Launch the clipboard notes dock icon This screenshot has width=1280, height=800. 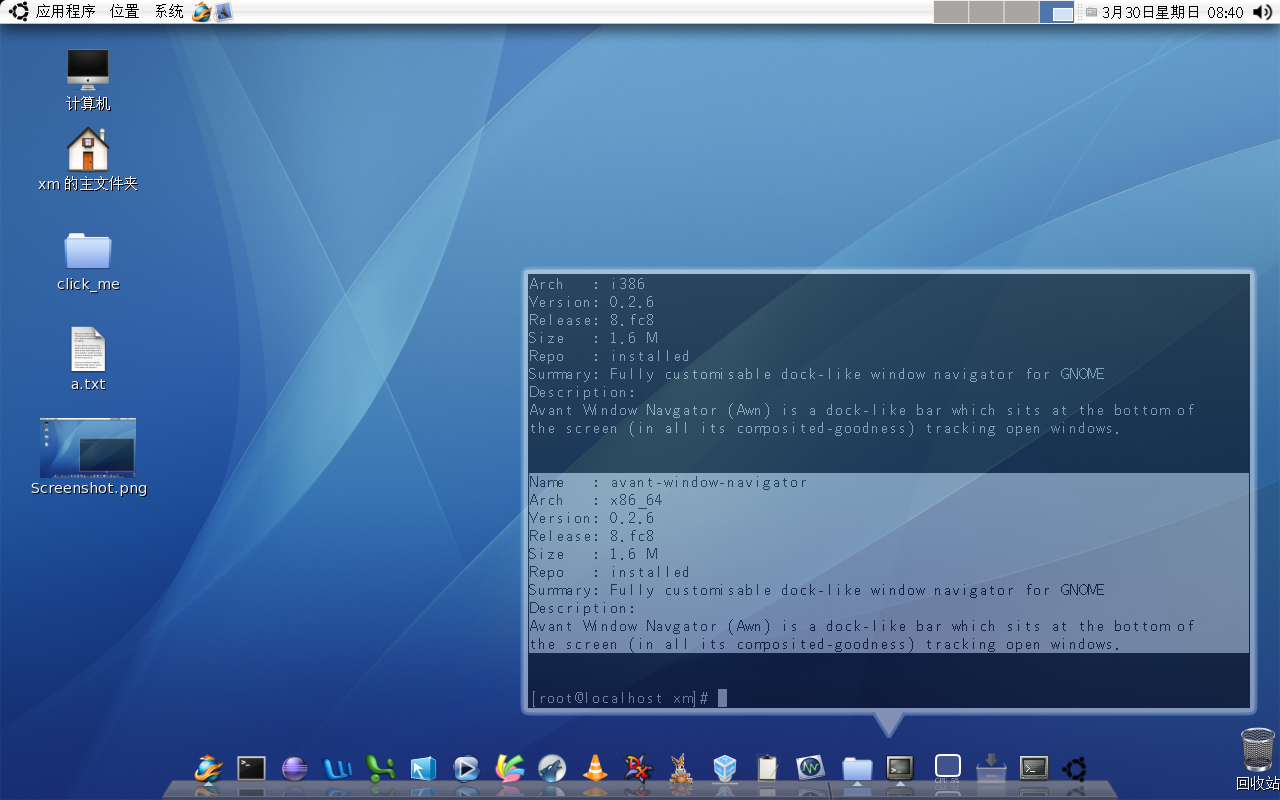click(x=767, y=768)
